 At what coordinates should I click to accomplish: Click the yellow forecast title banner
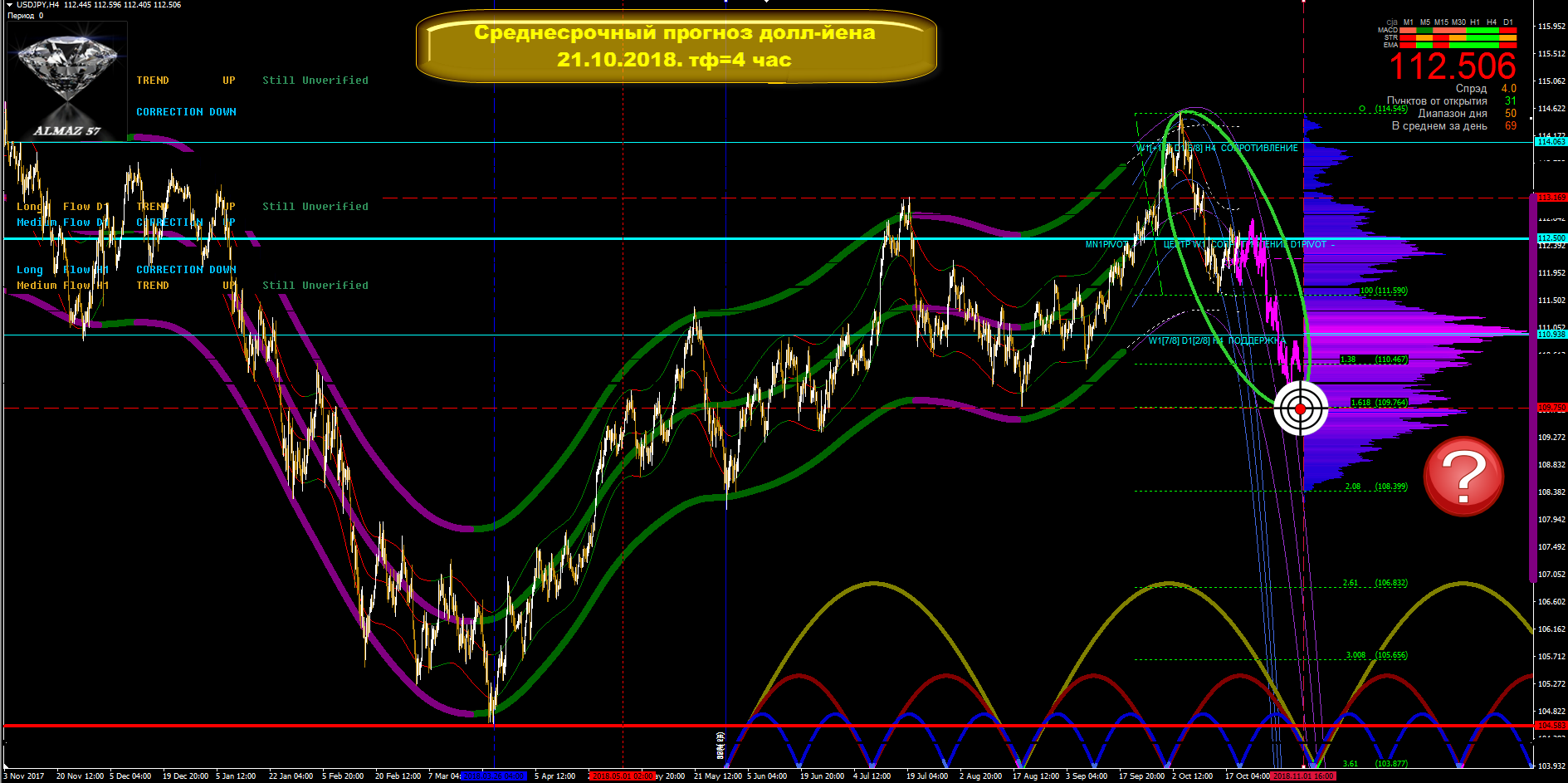click(675, 46)
